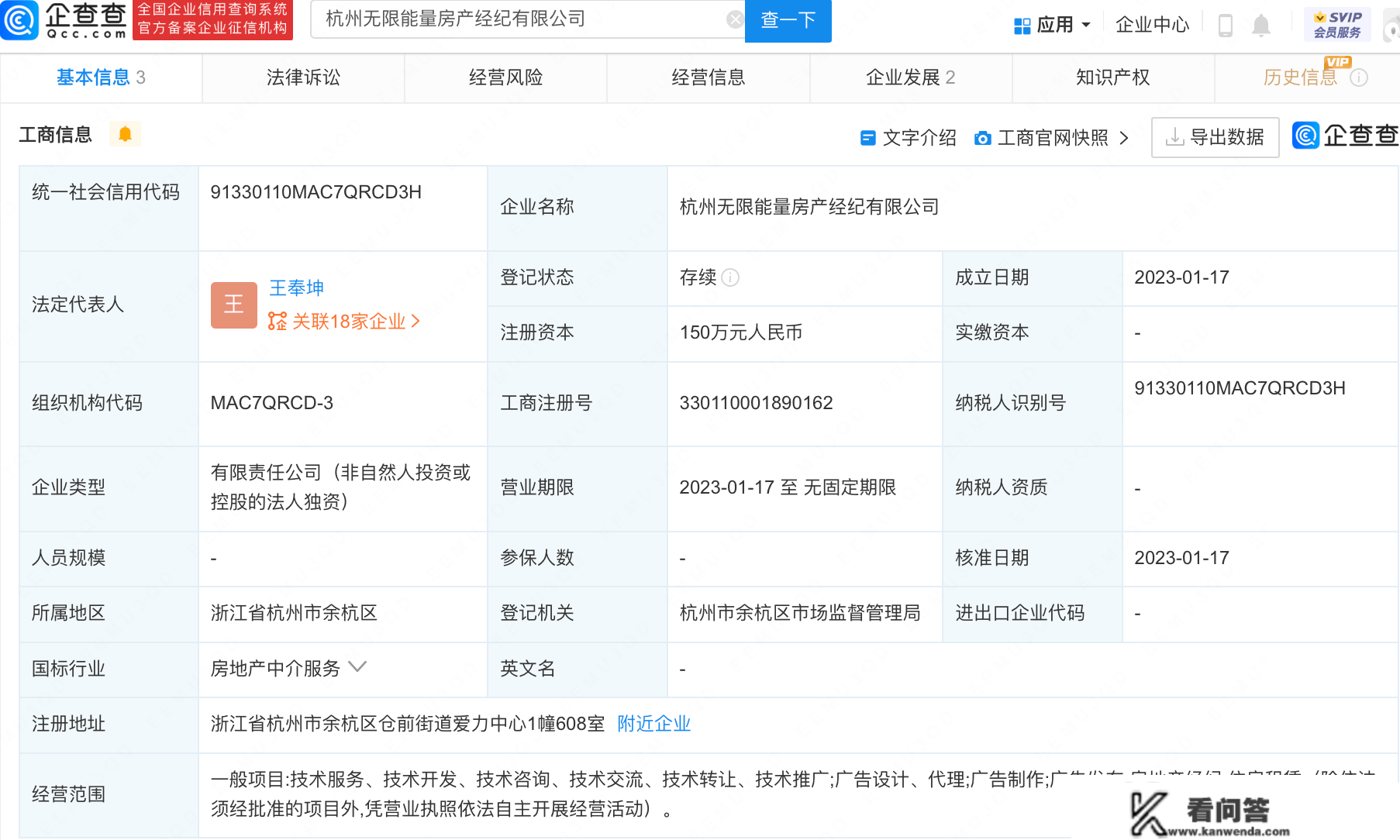Click the download icon in 导出数据

(1174, 137)
